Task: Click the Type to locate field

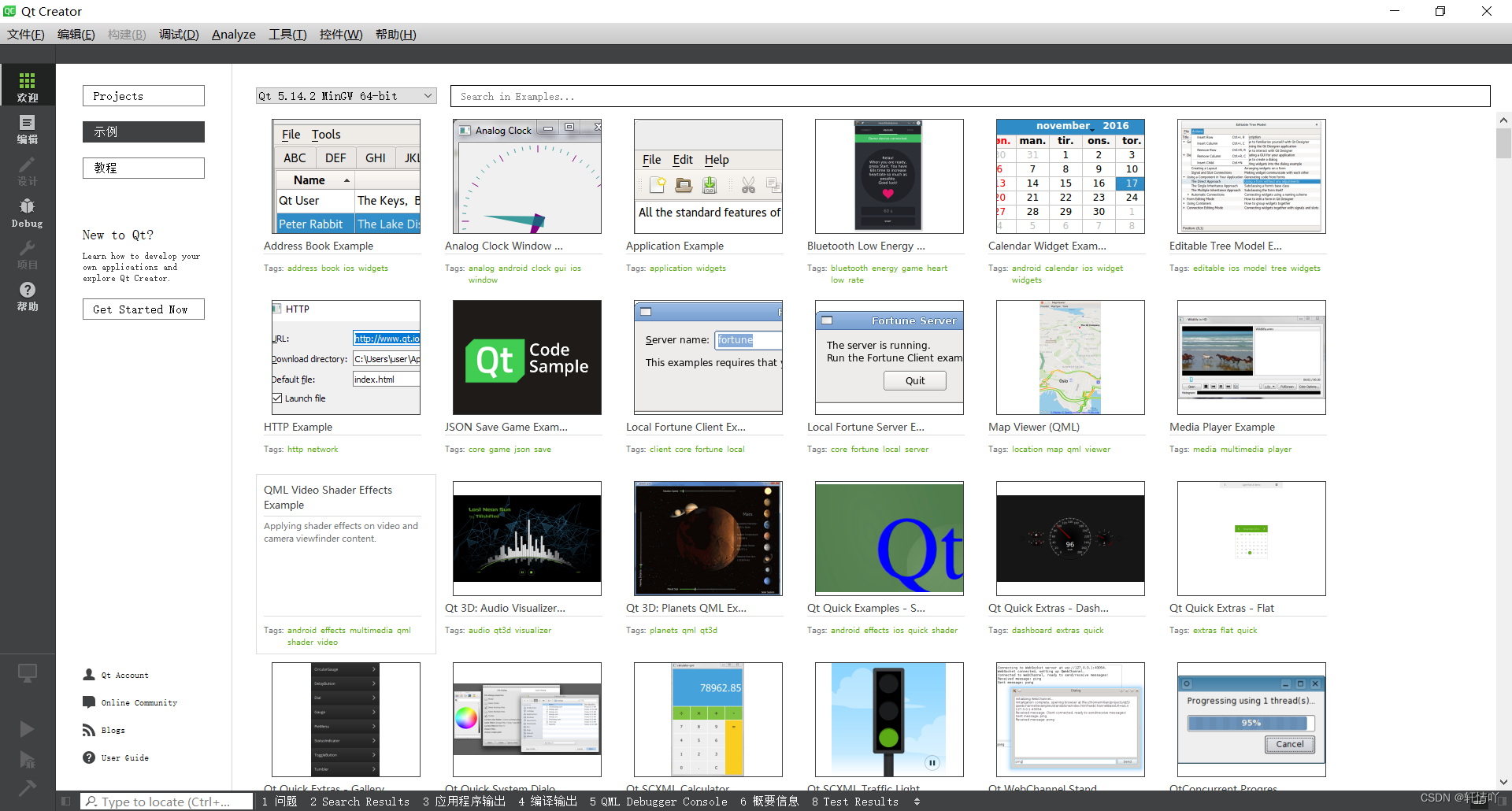Action: coord(166,802)
